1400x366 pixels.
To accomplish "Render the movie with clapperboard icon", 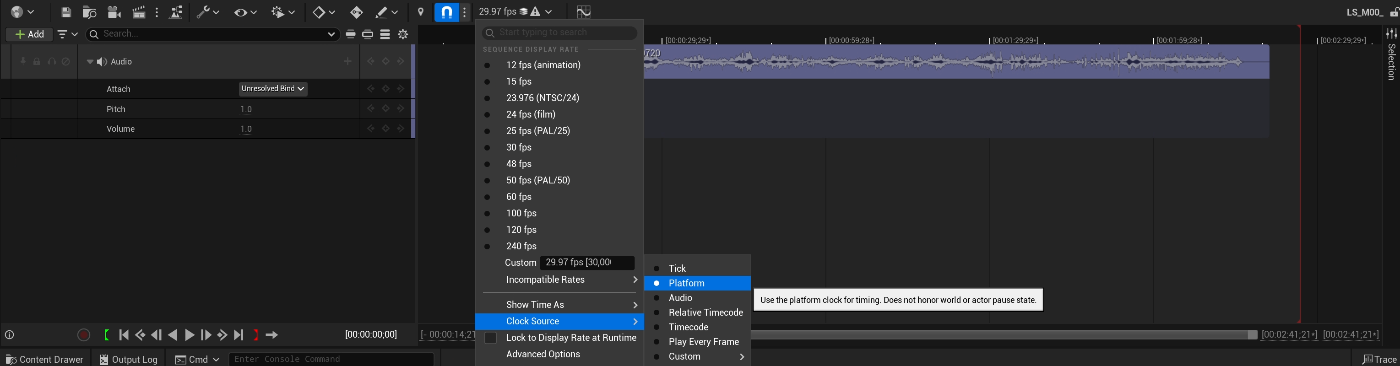I will pos(140,12).
